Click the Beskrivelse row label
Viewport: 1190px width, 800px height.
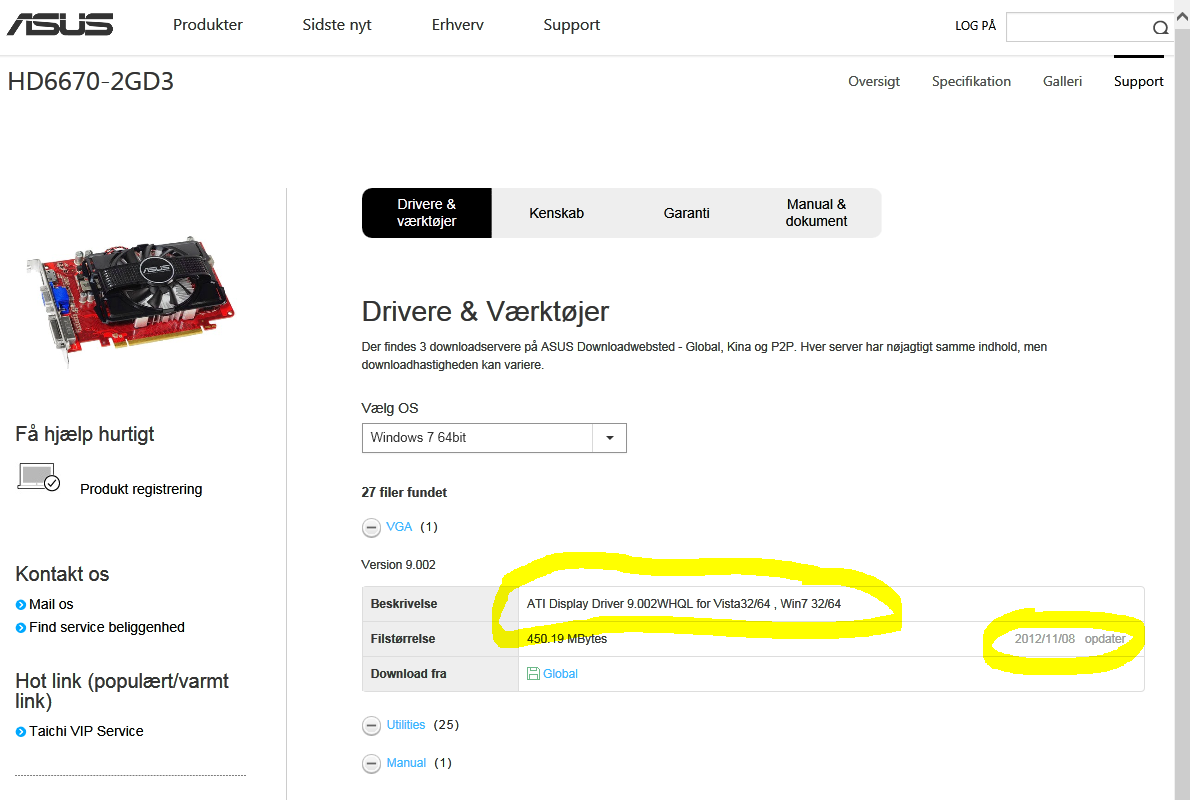coord(404,604)
